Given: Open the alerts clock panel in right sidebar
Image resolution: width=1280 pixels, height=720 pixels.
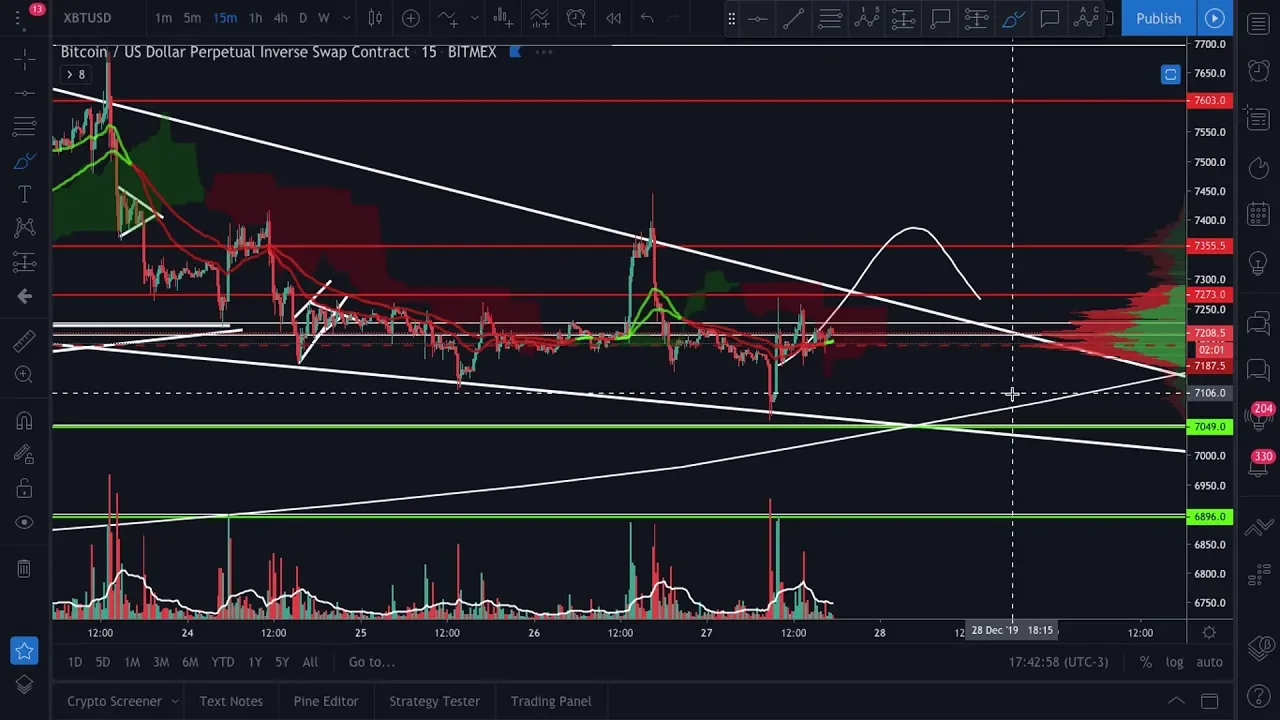Looking at the screenshot, I should 1259,70.
